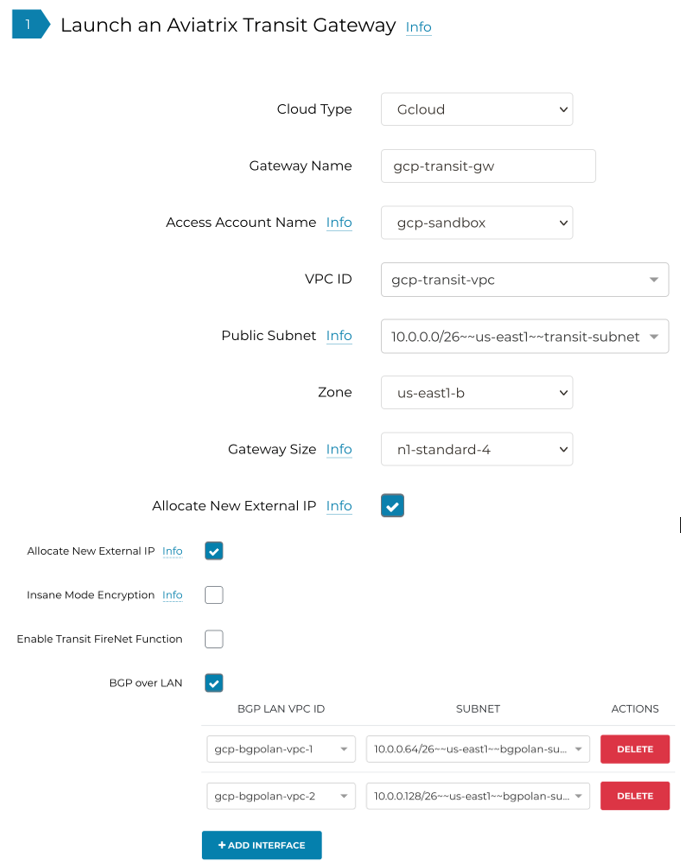693x867 pixels.
Task: Expand the Public Subnet dropdown
Action: 524,336
